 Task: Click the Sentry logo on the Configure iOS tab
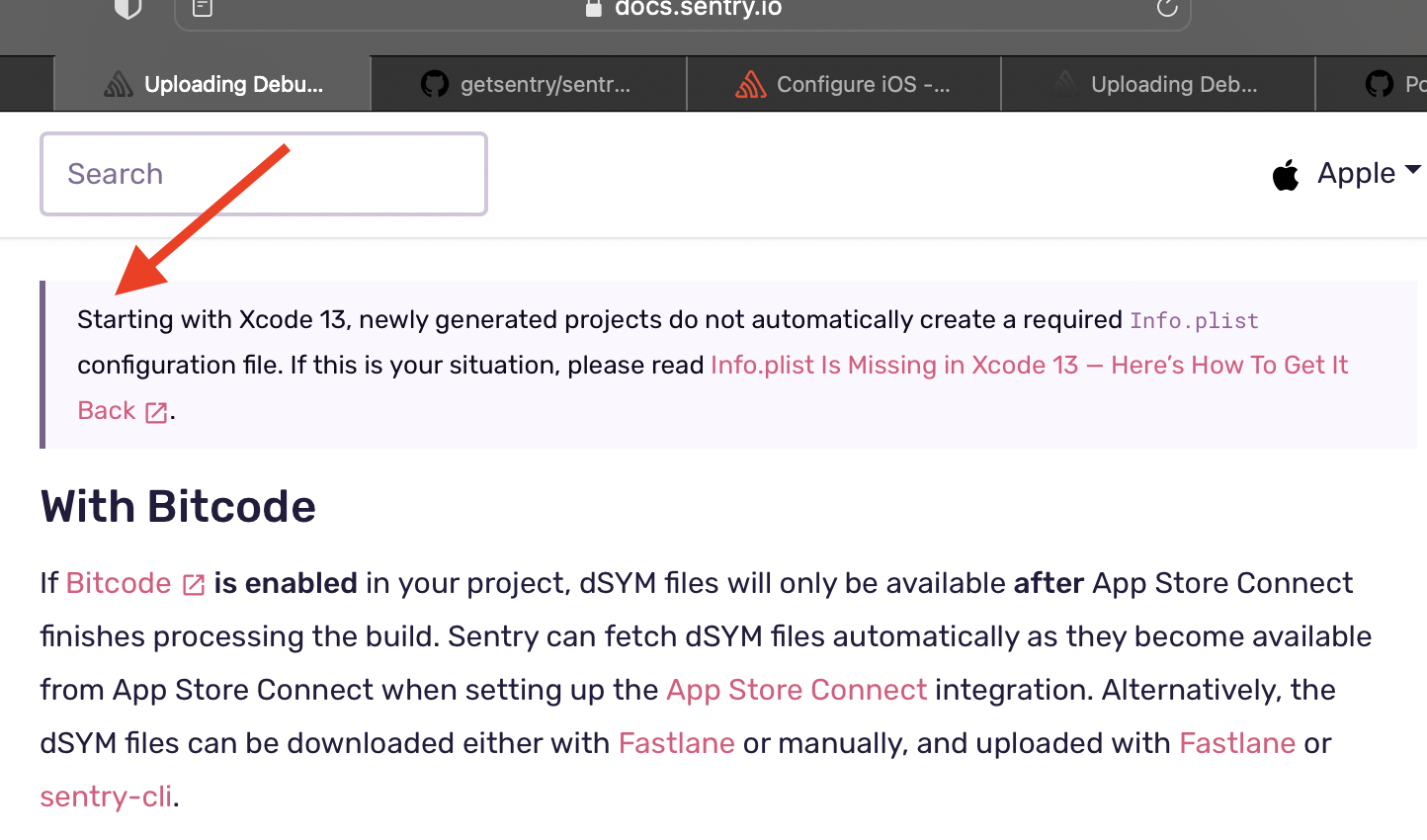(x=751, y=84)
